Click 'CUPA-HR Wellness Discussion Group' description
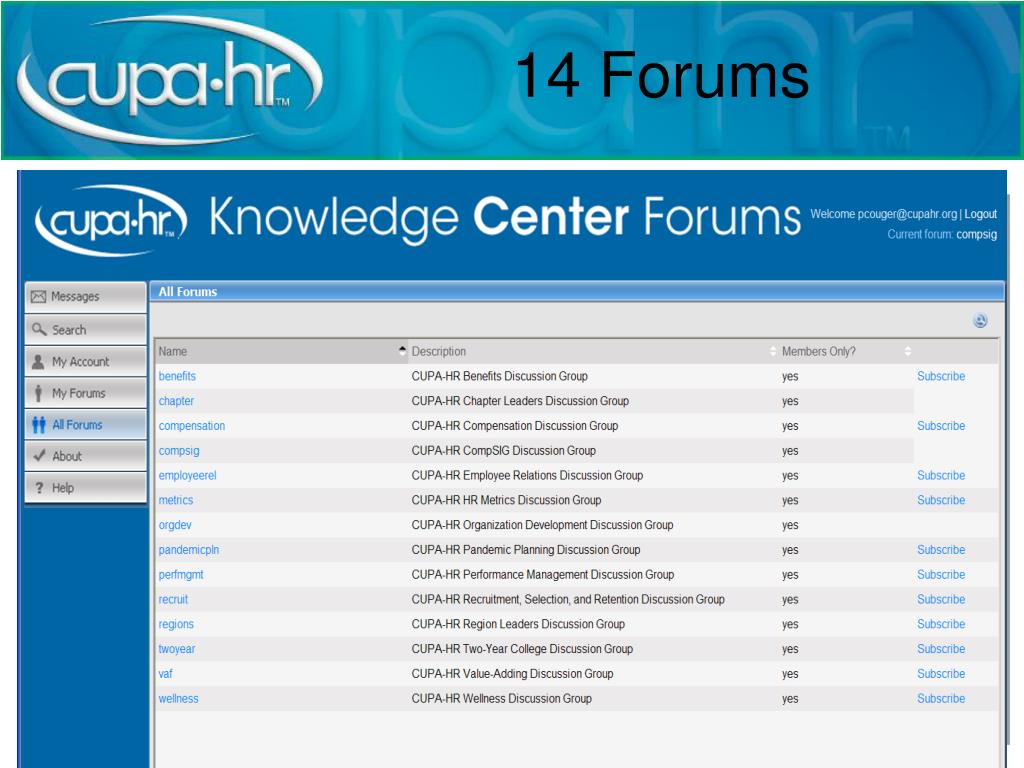The image size is (1024, 768). (502, 699)
